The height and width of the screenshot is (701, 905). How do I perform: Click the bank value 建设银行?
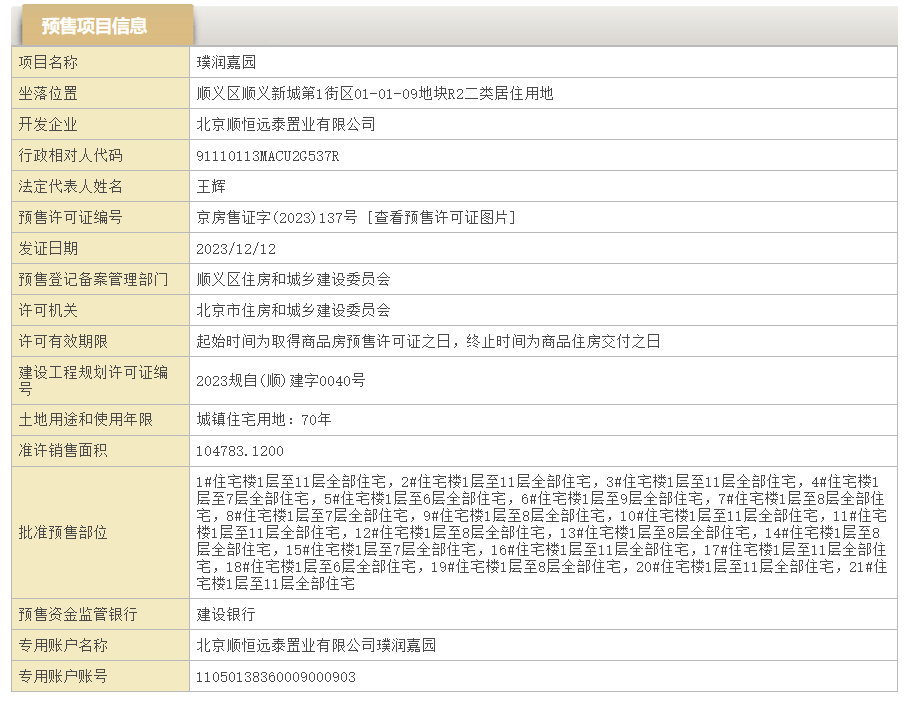226,614
